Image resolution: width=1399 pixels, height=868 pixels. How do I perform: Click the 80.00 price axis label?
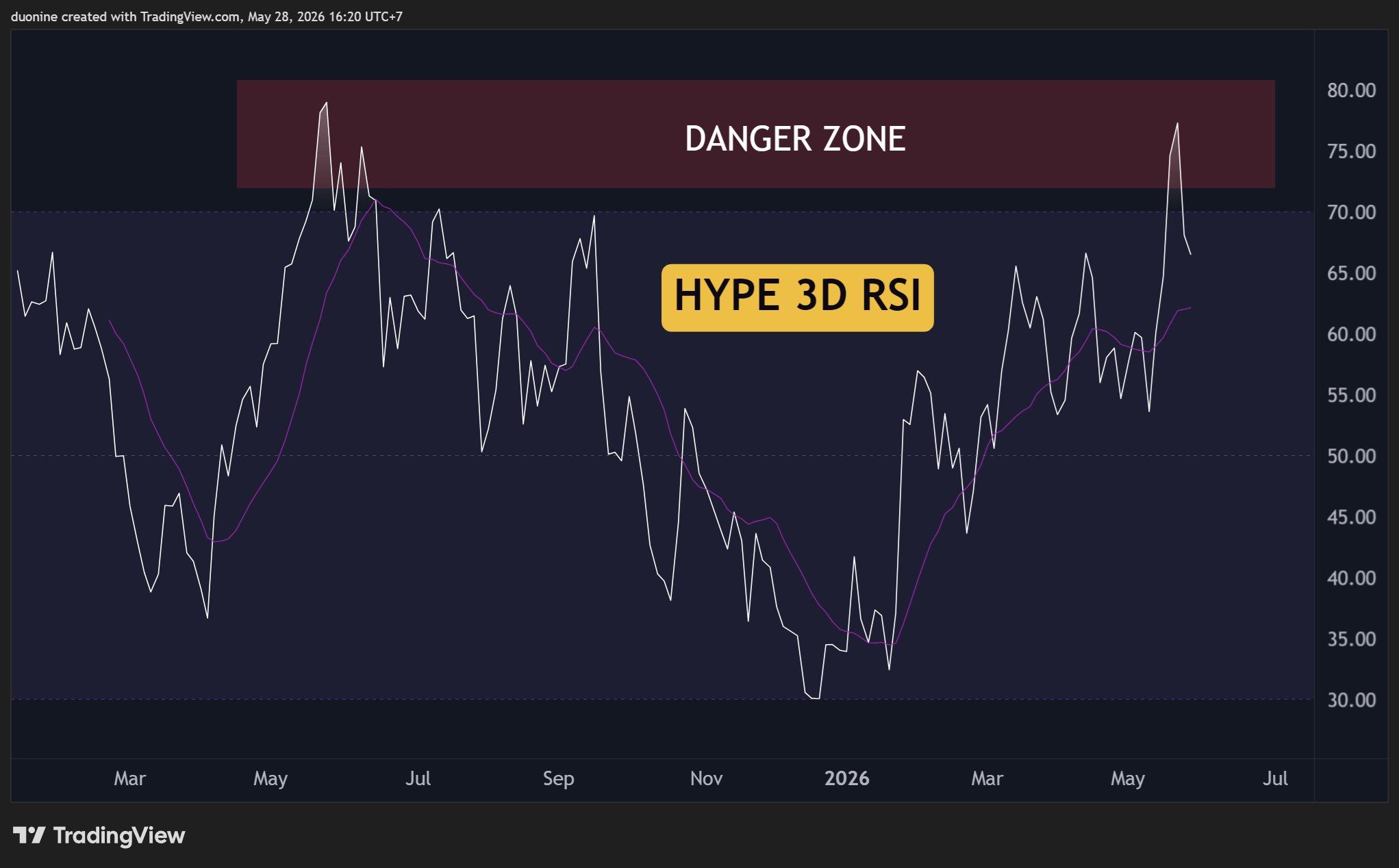coord(1351,90)
